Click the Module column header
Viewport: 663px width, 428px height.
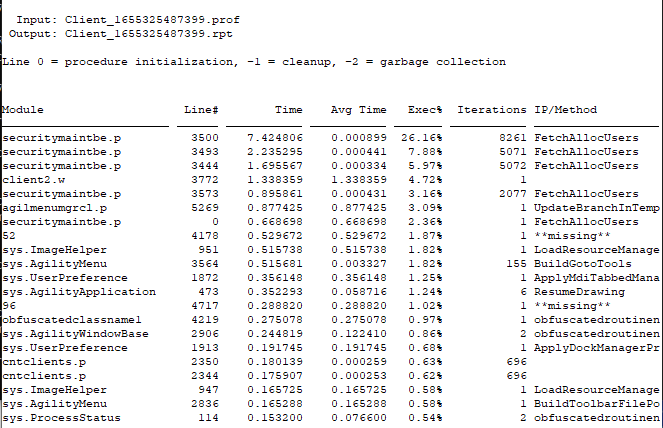23,110
